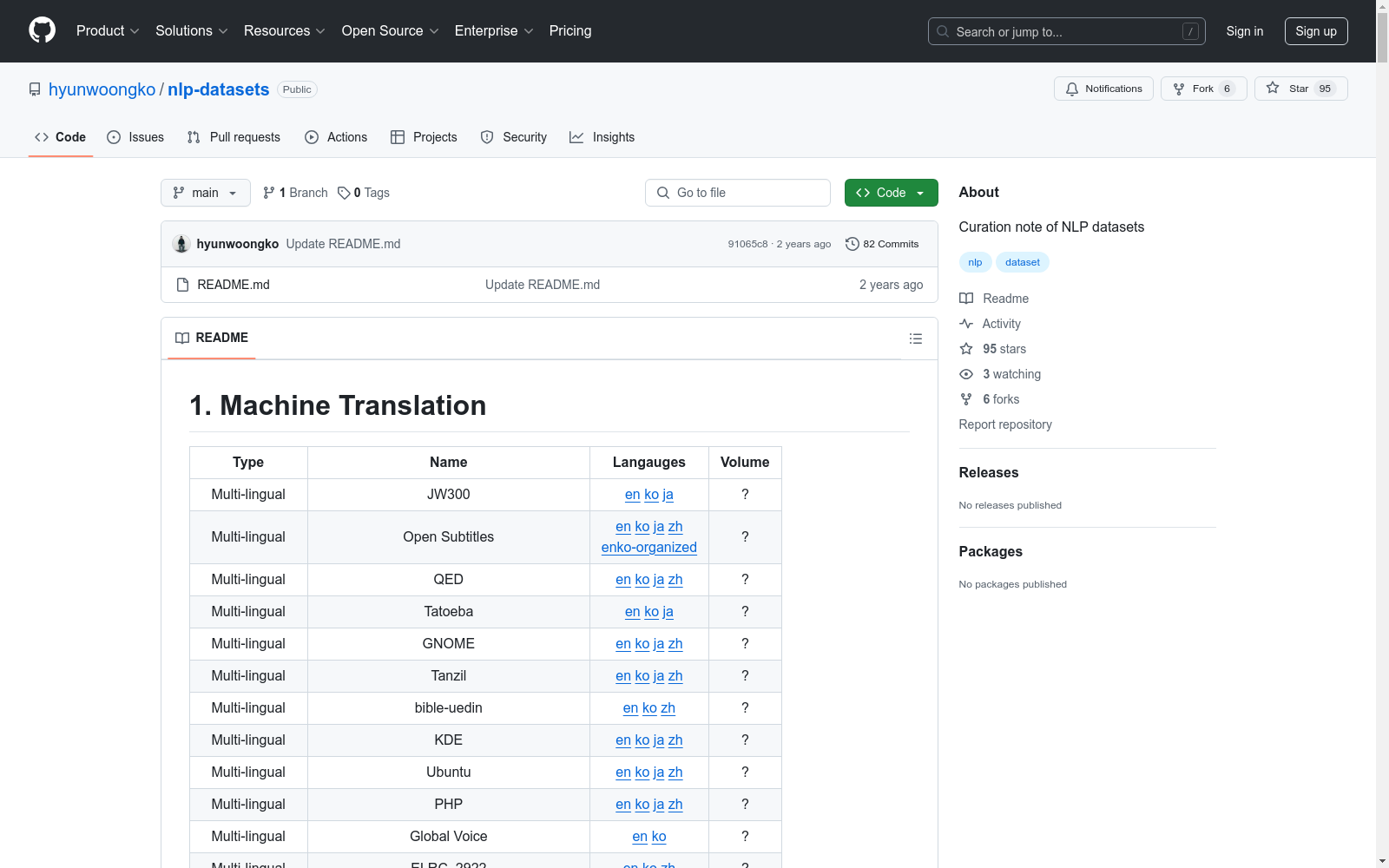Screen dimensions: 1389x868
Task: Open the Releases heading link
Action: pos(989,472)
